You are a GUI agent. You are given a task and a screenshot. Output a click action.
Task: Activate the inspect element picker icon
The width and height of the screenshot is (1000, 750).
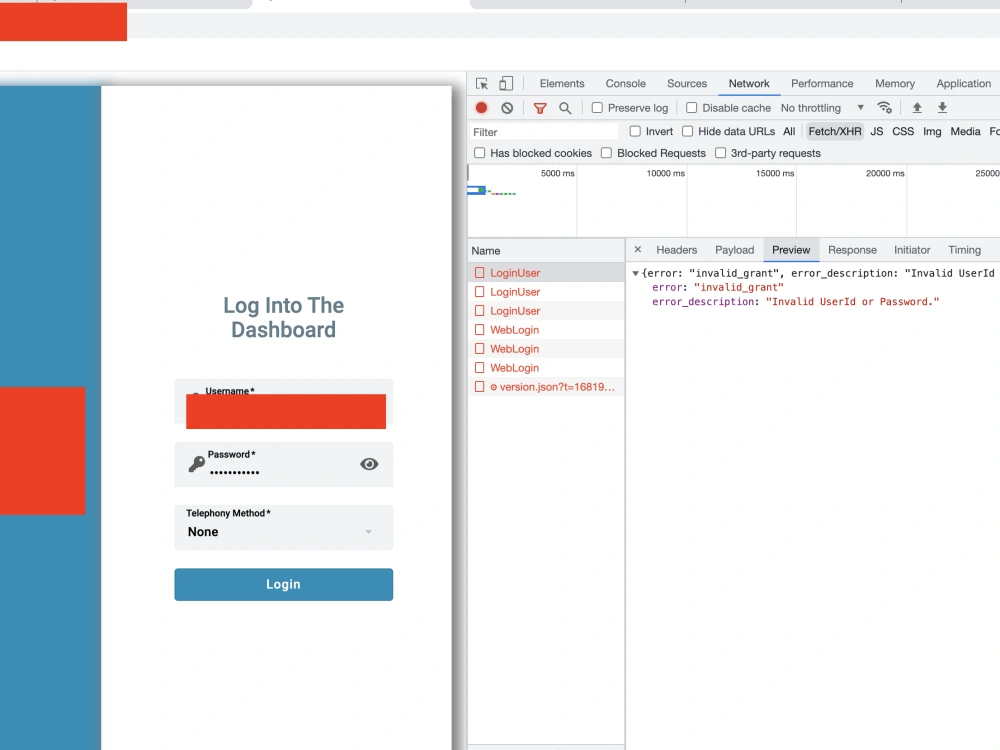pos(482,84)
